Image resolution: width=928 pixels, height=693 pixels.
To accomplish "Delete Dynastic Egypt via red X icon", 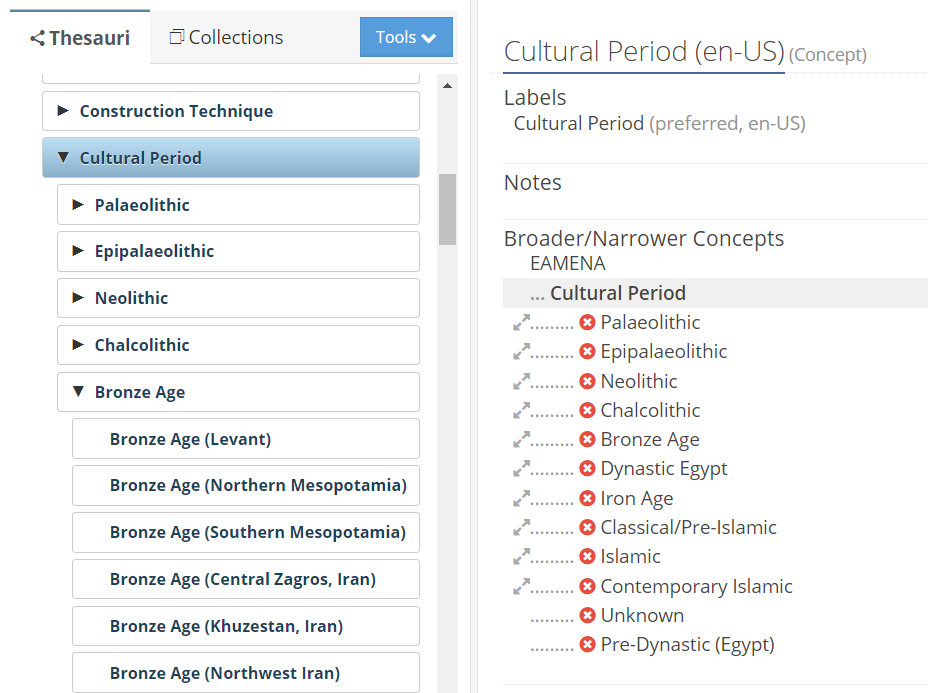I will pos(587,469).
